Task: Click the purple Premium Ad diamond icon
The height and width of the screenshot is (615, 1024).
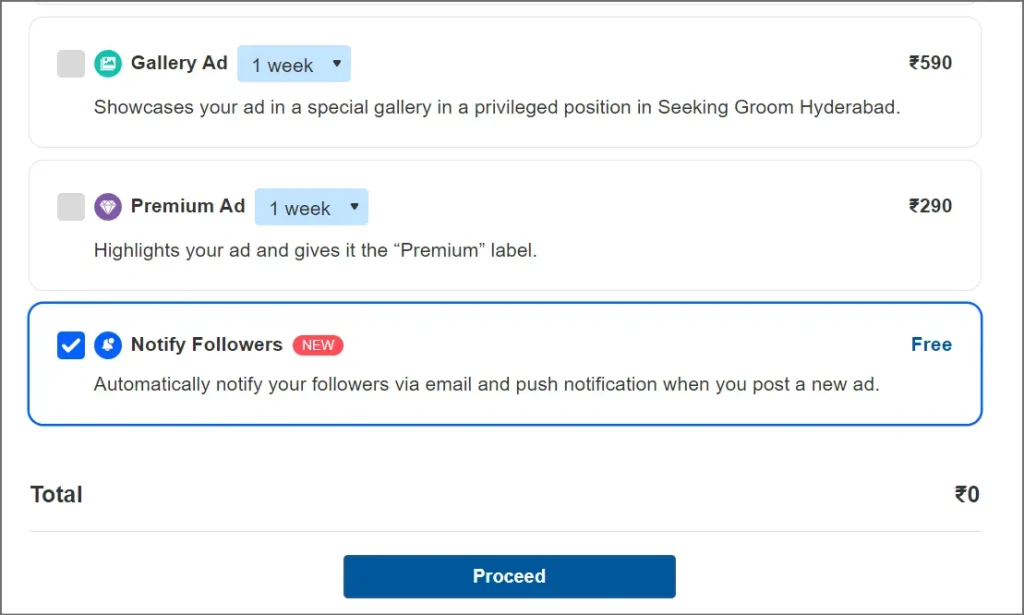Action: (x=108, y=207)
